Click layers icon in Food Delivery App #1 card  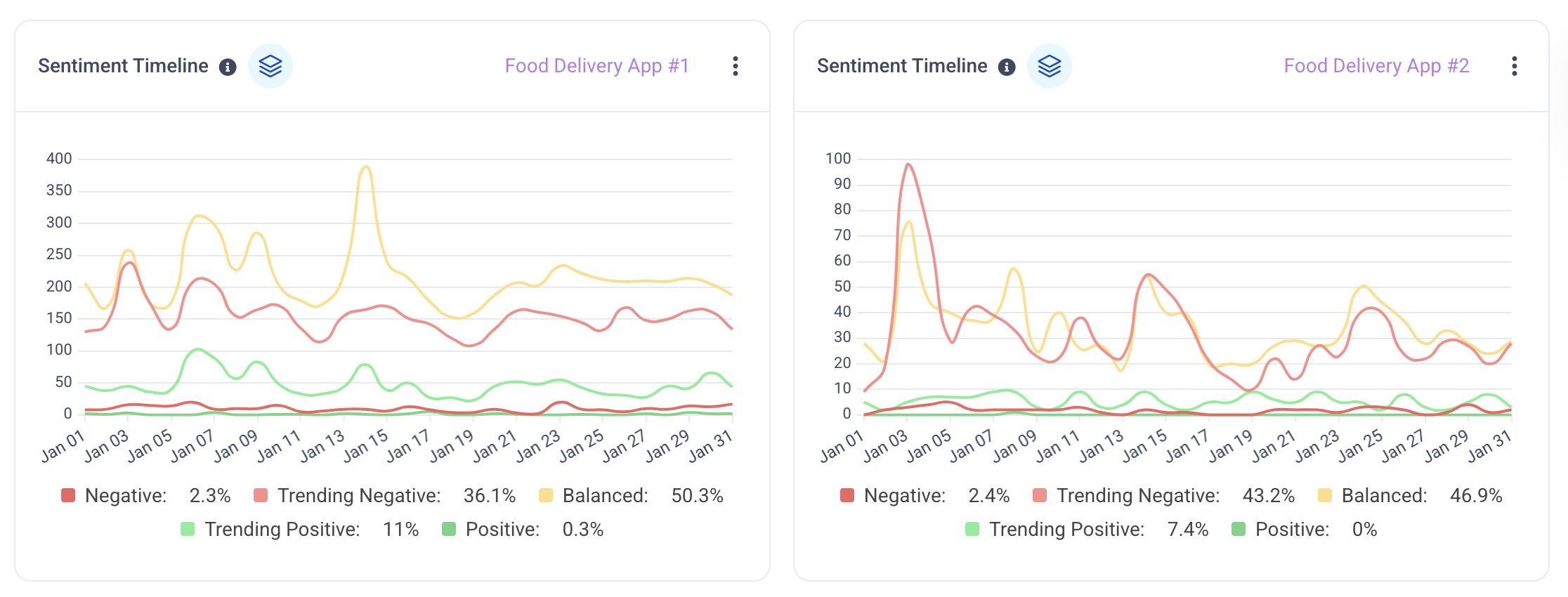pos(270,66)
